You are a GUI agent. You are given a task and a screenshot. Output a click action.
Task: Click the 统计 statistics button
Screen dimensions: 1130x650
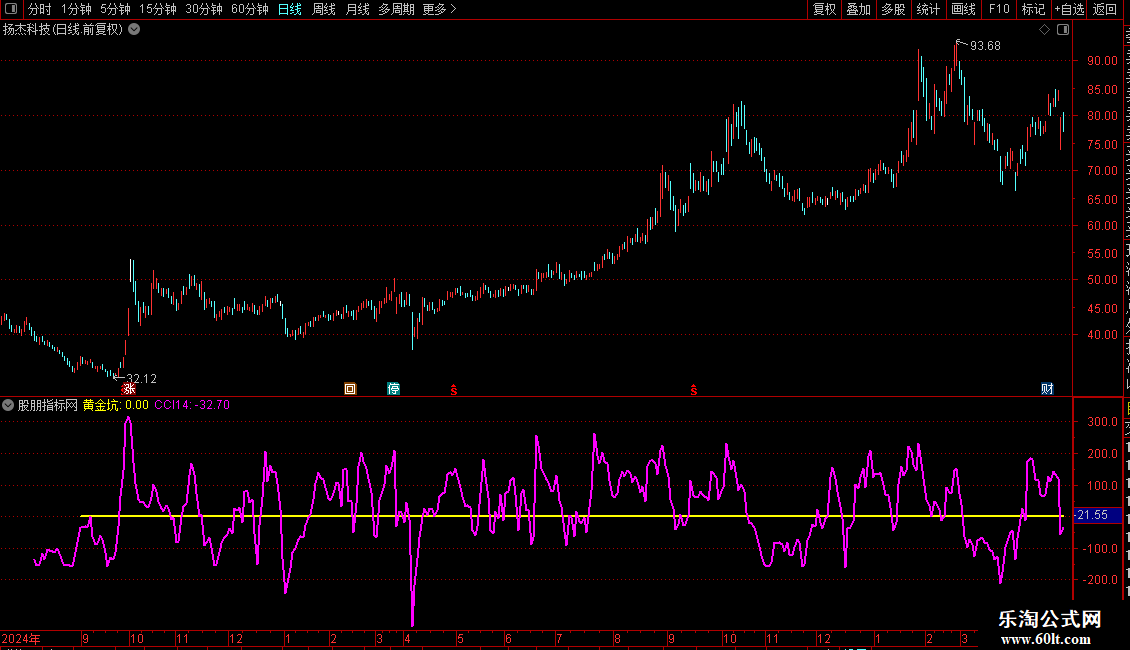point(927,9)
